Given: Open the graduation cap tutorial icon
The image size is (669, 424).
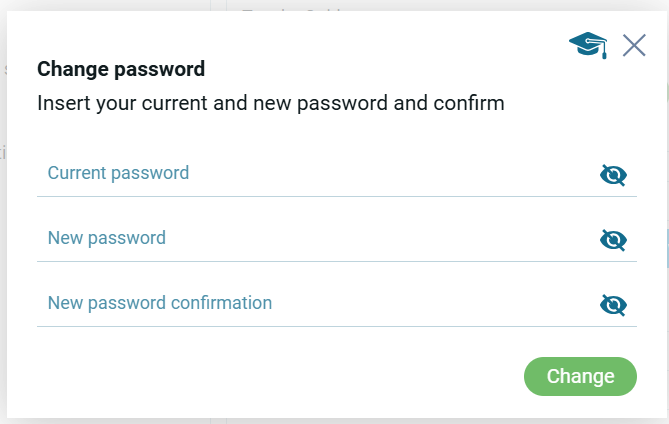Looking at the screenshot, I should [588, 45].
